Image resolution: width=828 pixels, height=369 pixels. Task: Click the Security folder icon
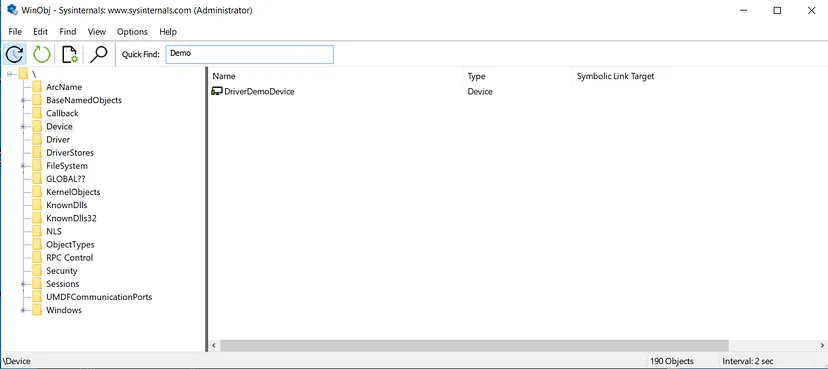pyautogui.click(x=36, y=271)
